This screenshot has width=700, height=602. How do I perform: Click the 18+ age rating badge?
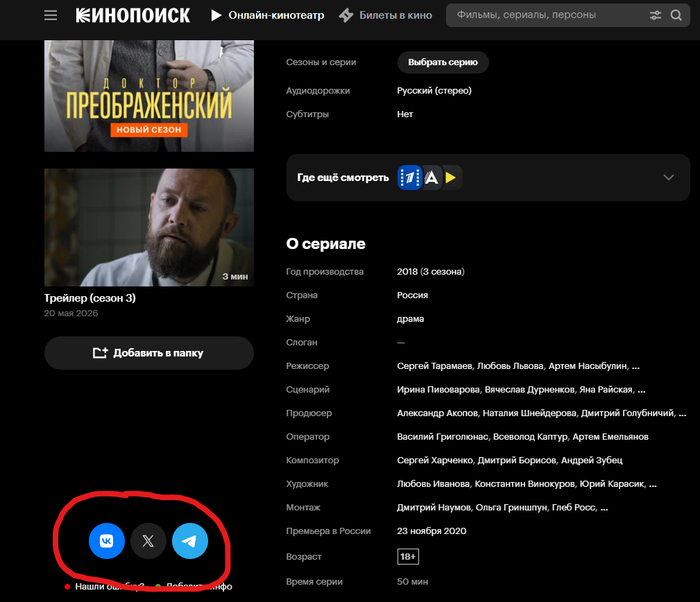coord(408,556)
